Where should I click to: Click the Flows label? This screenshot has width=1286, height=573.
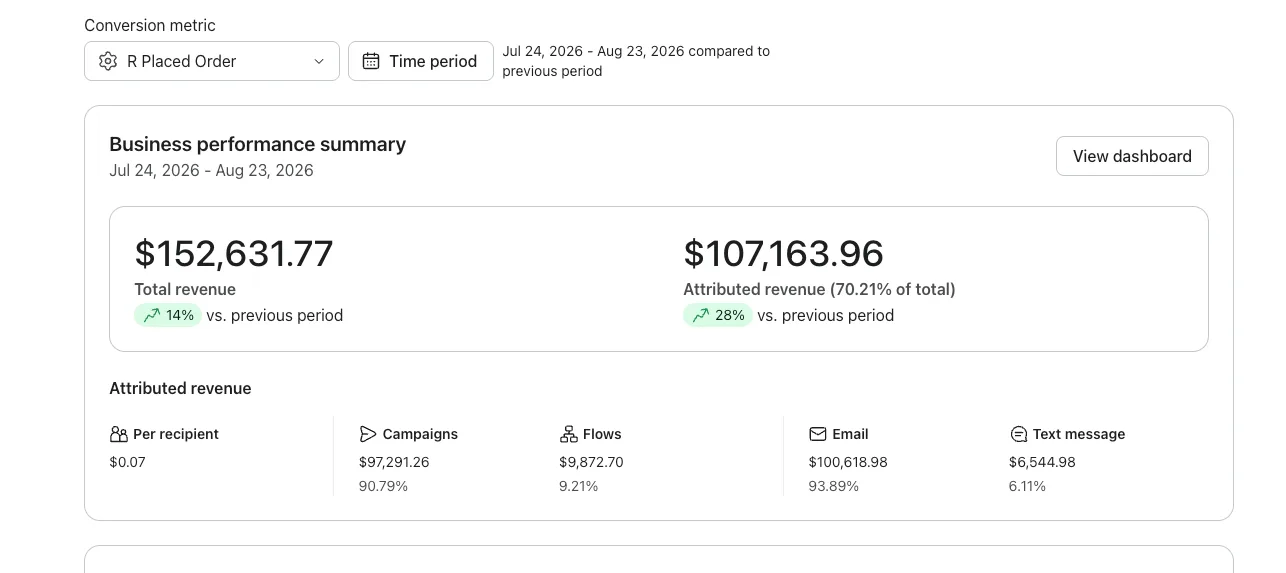(x=602, y=434)
